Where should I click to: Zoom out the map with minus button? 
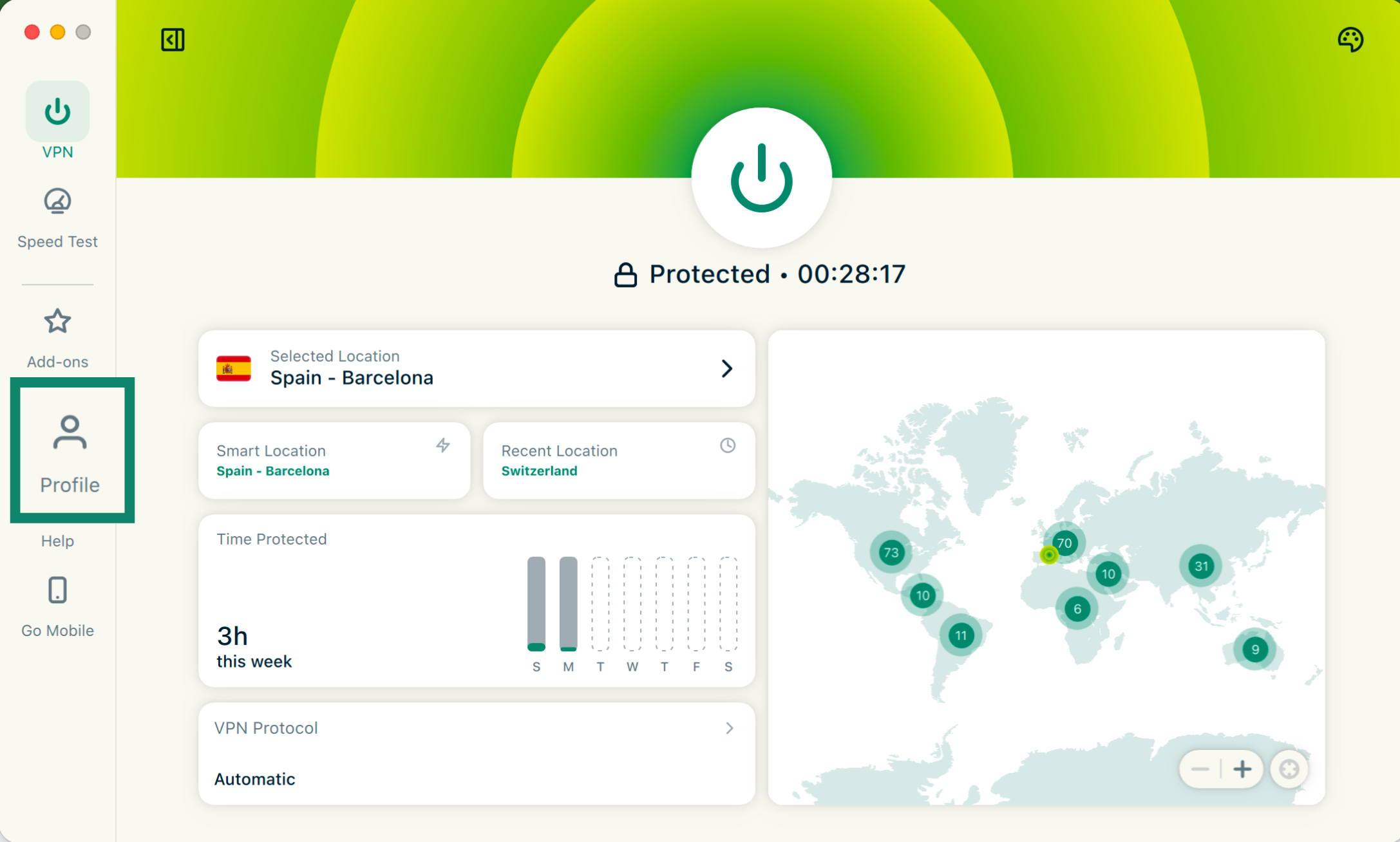1200,769
